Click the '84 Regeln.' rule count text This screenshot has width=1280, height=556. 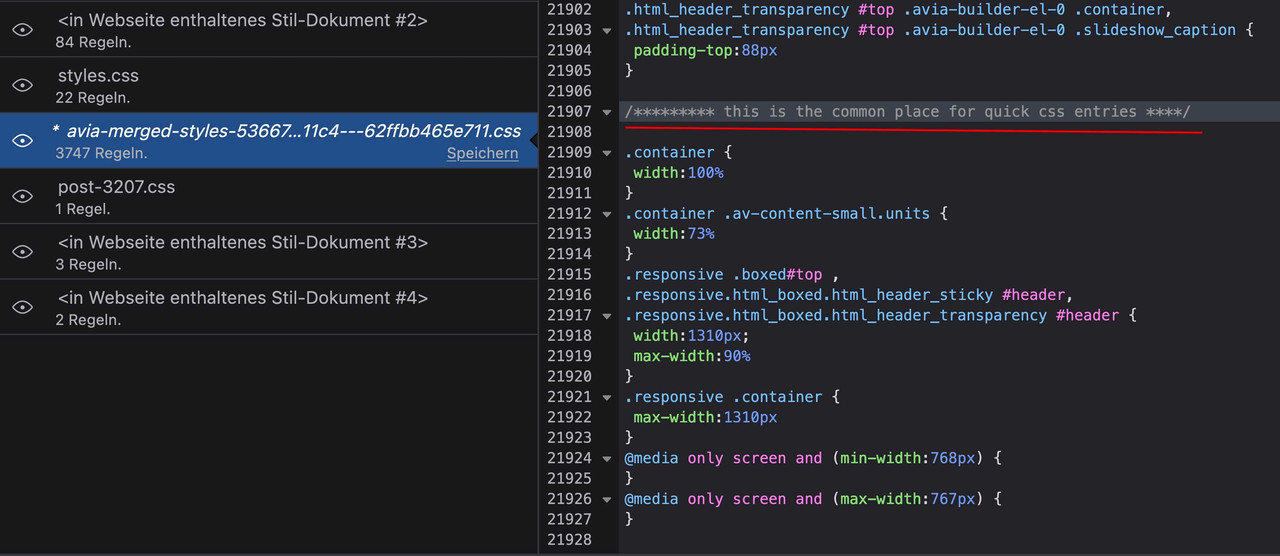[93, 42]
